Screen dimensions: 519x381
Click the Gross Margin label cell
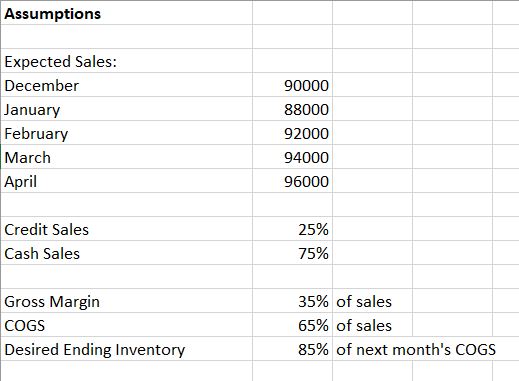(127, 301)
